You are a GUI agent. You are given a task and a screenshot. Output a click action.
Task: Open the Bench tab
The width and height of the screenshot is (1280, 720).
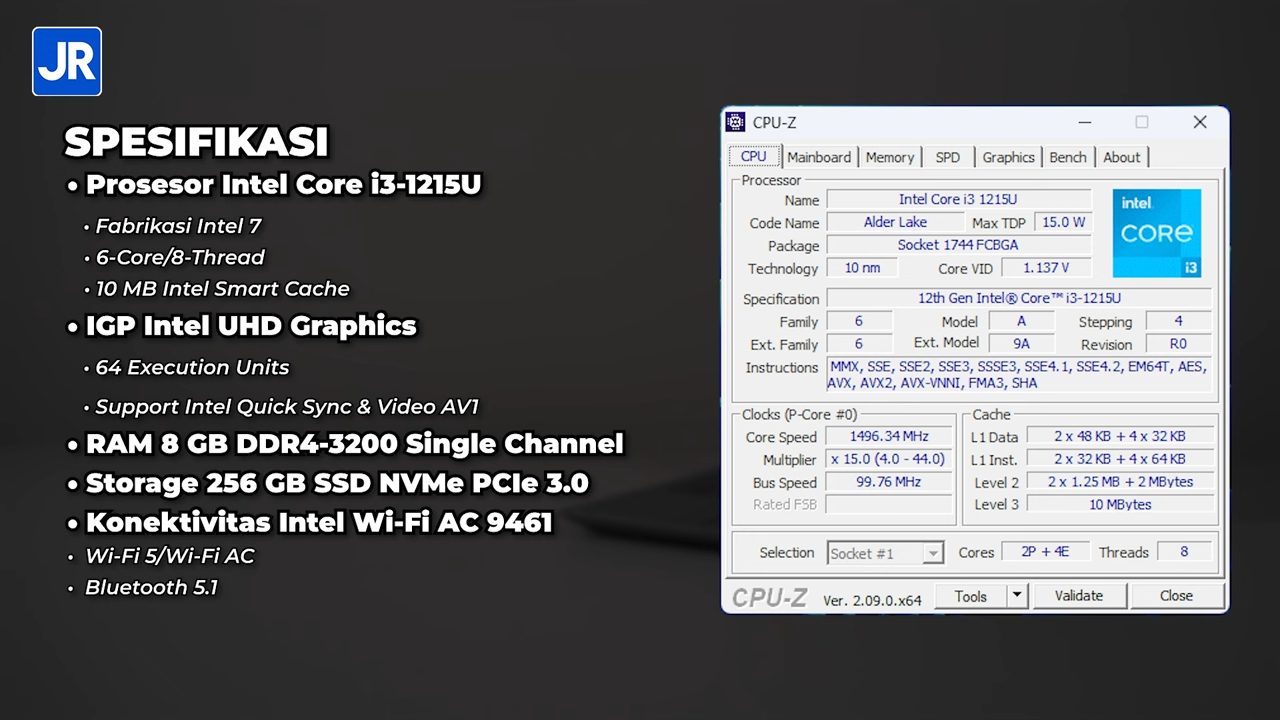1067,157
